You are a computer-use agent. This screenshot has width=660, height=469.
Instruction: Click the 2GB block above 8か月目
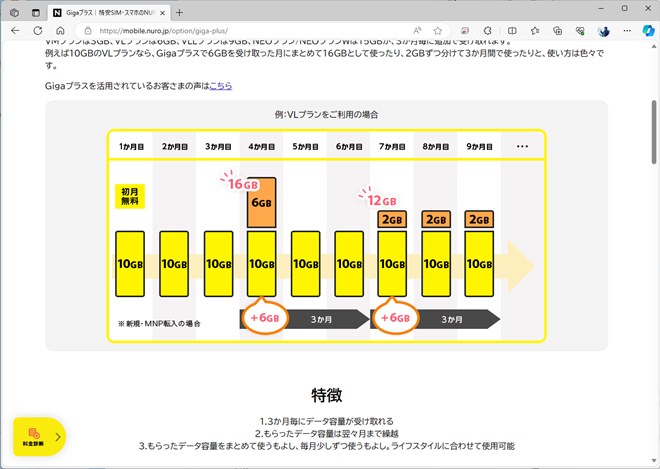436,219
